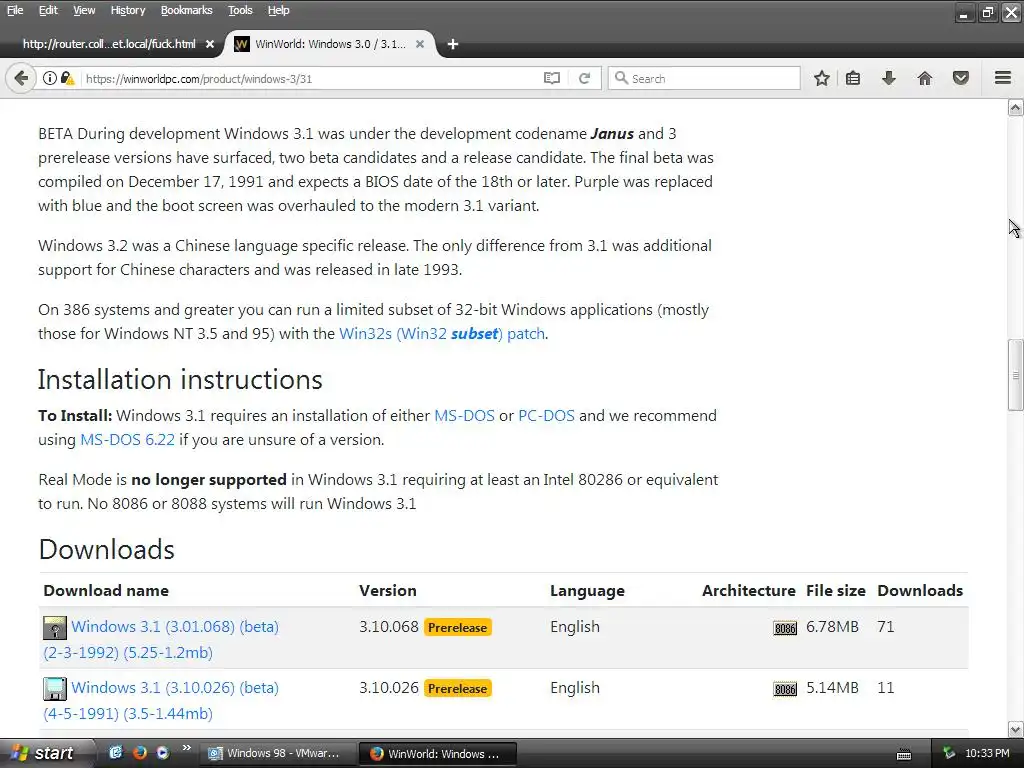The height and width of the screenshot is (768, 1024).
Task: Open a new tab with plus button
Action: click(x=453, y=44)
